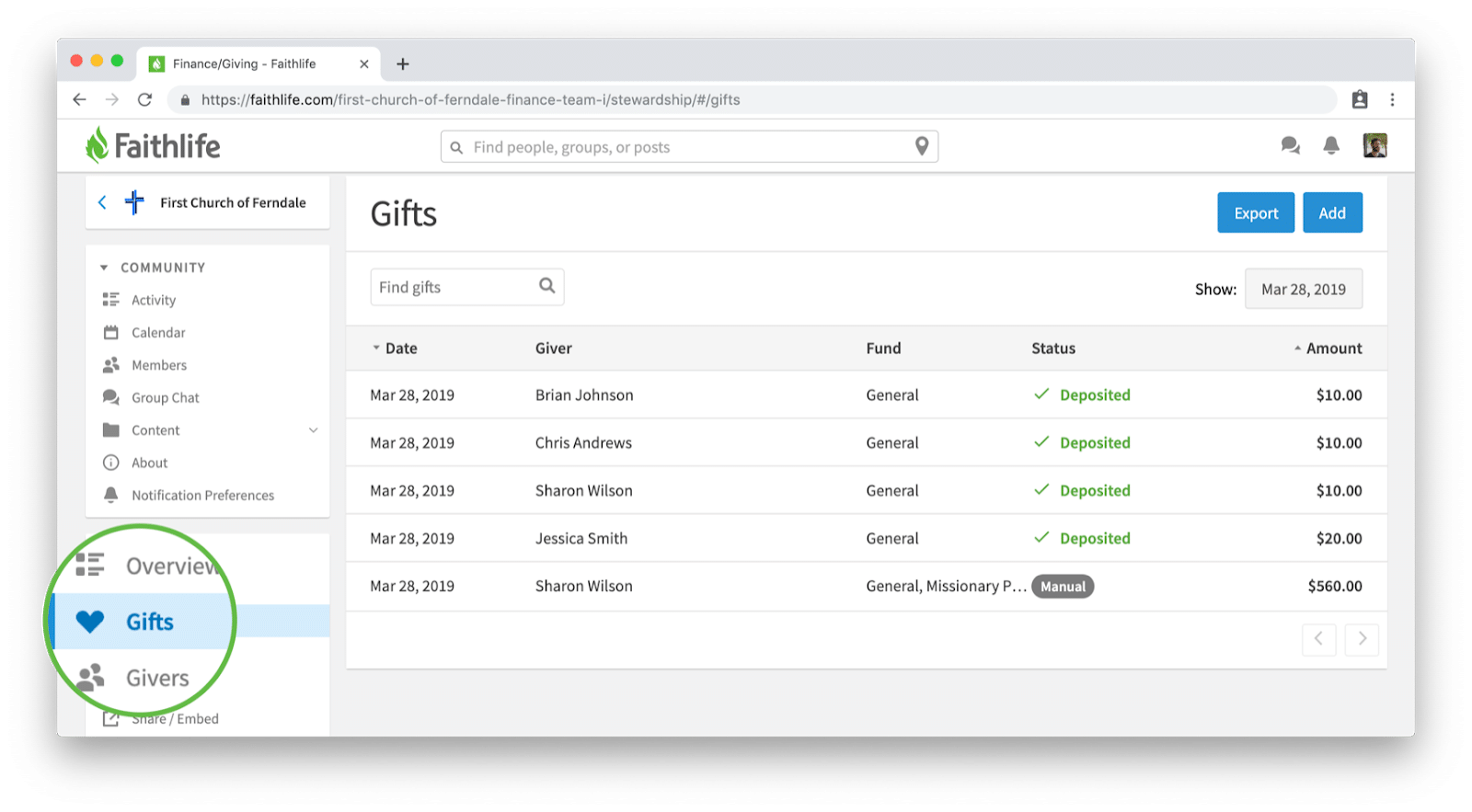Open a new browser tab with plus

(x=403, y=63)
